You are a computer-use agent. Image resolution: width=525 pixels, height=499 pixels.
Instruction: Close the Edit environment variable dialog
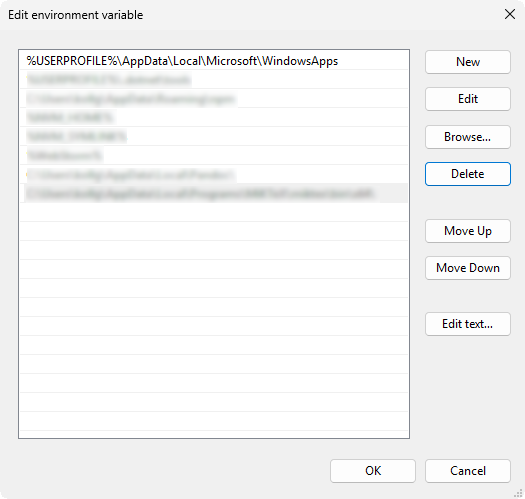510,14
